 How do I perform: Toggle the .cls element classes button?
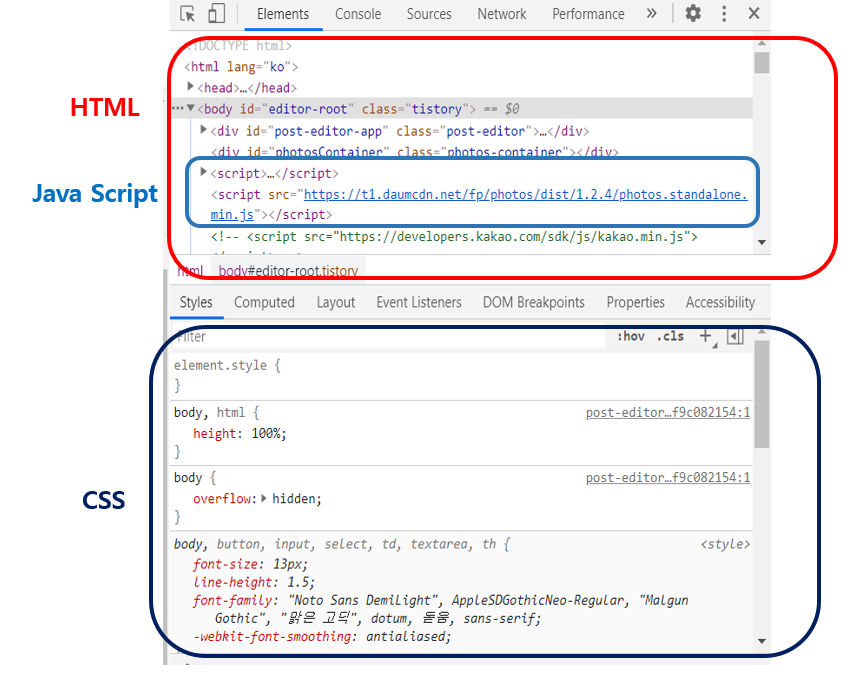671,337
